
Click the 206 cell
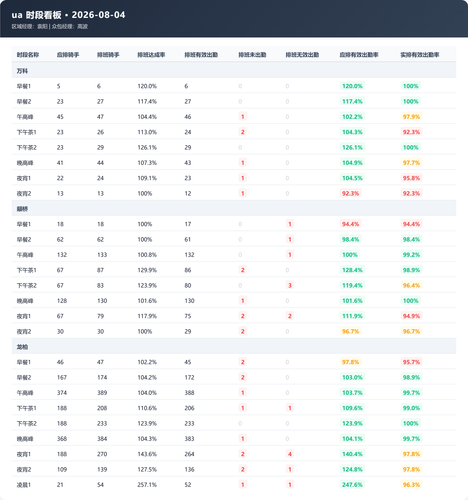point(189,408)
